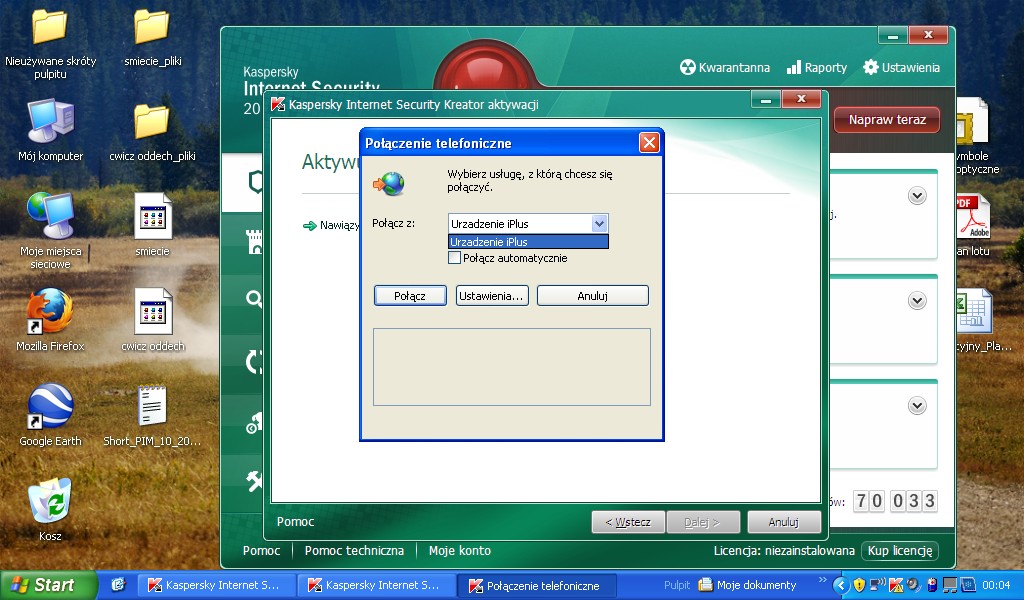This screenshot has width=1024, height=600.
Task: Open Ustawienia... in the dial-up dialog
Action: (x=492, y=296)
